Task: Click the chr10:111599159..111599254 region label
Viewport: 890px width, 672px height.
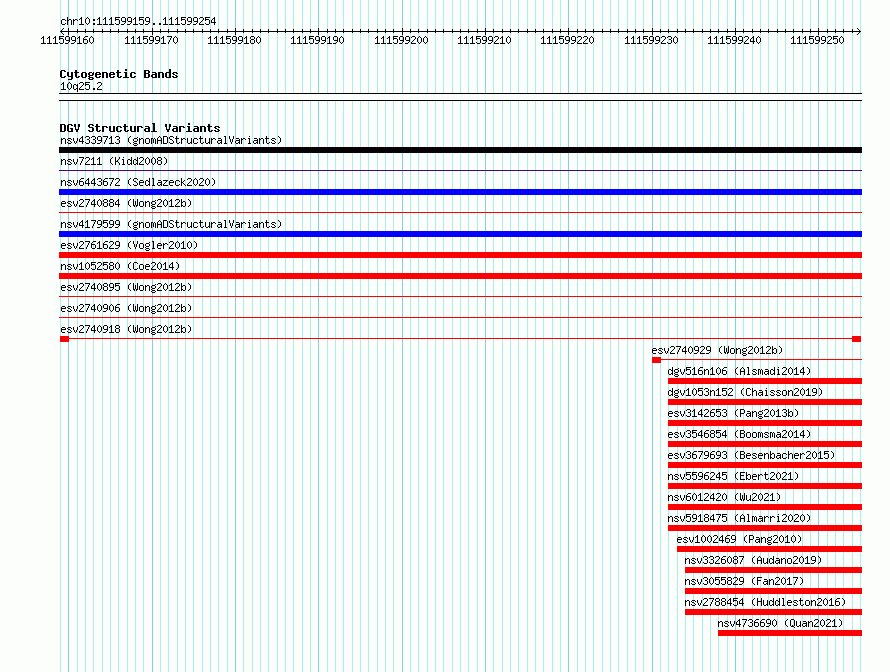Action: 138,22
